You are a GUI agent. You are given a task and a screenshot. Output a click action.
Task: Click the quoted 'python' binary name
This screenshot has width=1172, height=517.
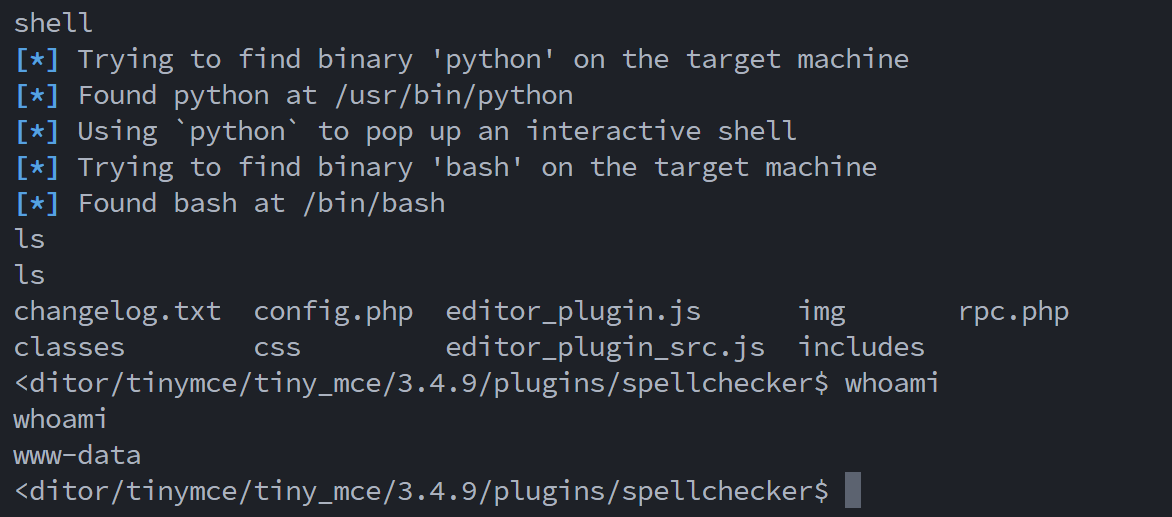(x=493, y=59)
